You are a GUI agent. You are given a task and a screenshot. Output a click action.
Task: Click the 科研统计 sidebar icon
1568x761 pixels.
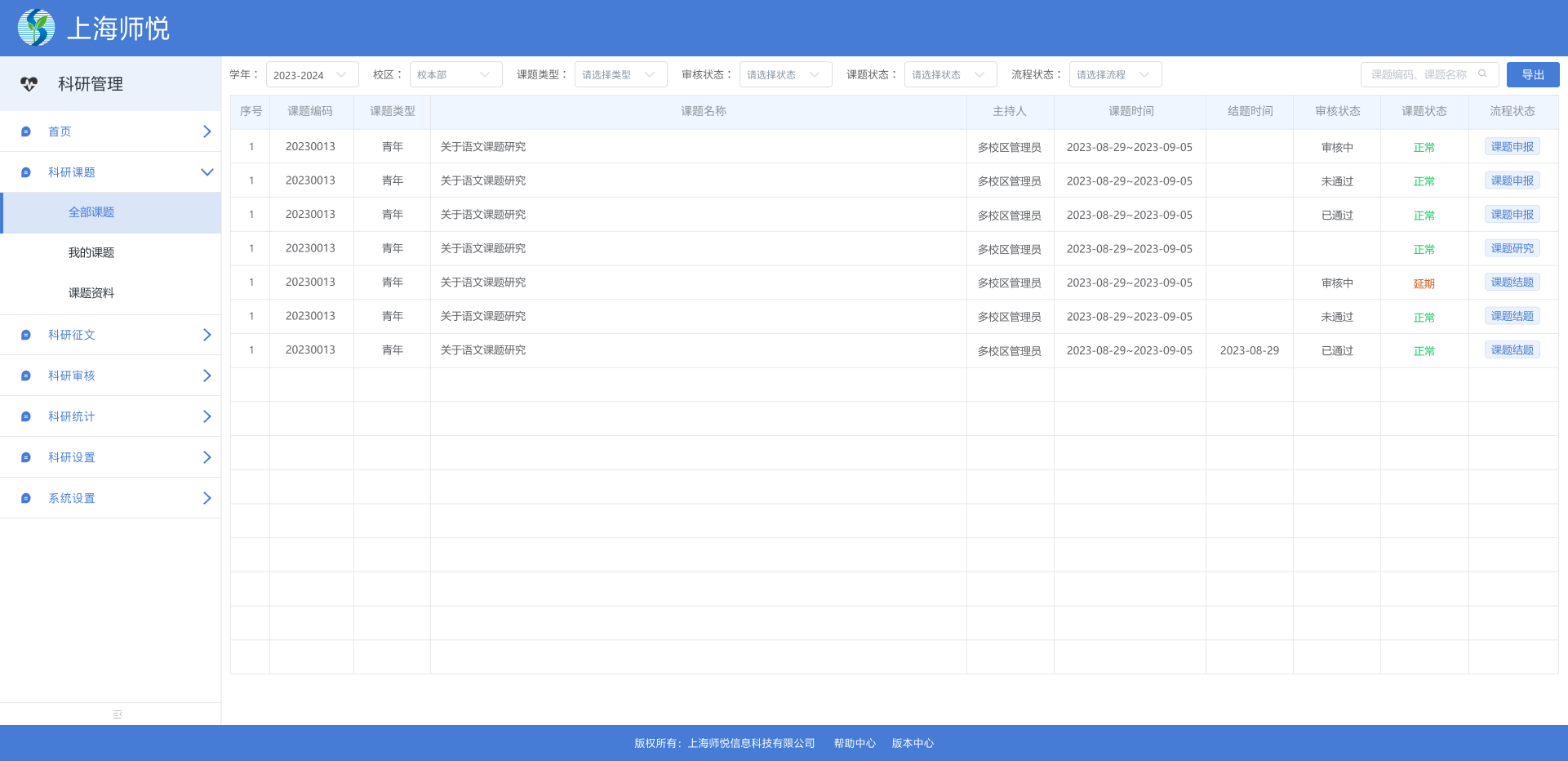25,416
